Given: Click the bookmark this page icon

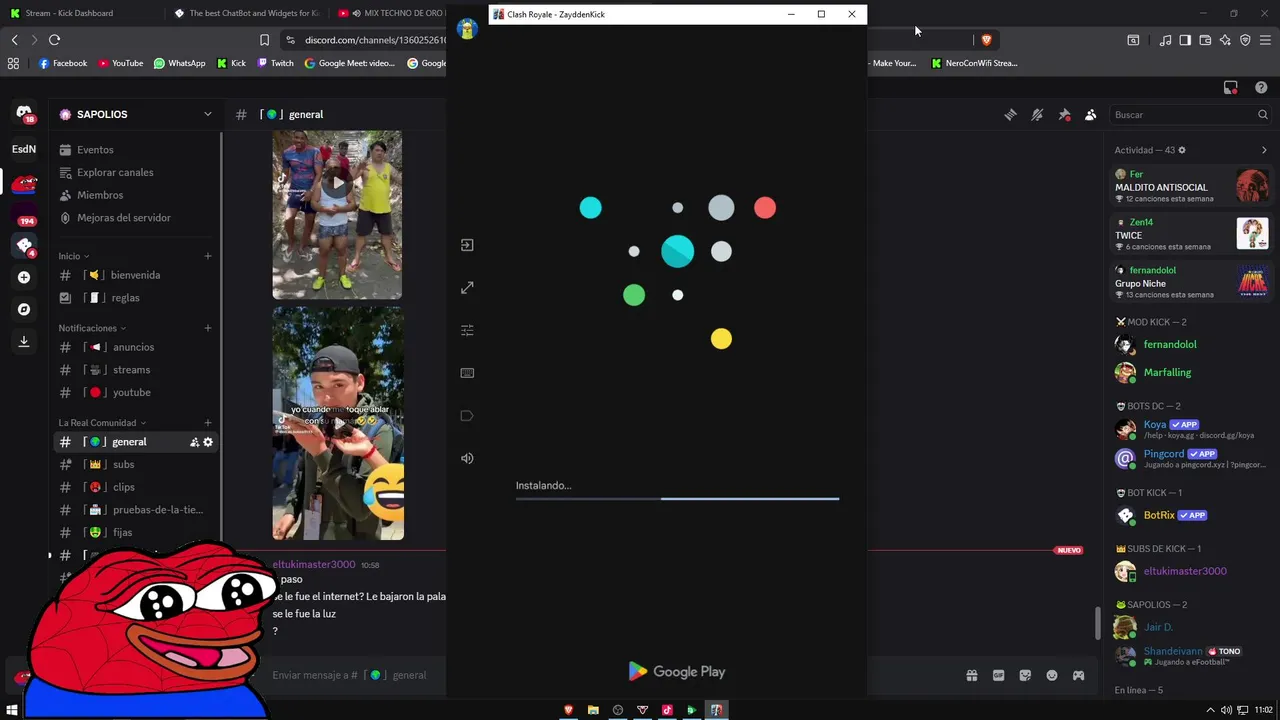Looking at the screenshot, I should point(264,40).
